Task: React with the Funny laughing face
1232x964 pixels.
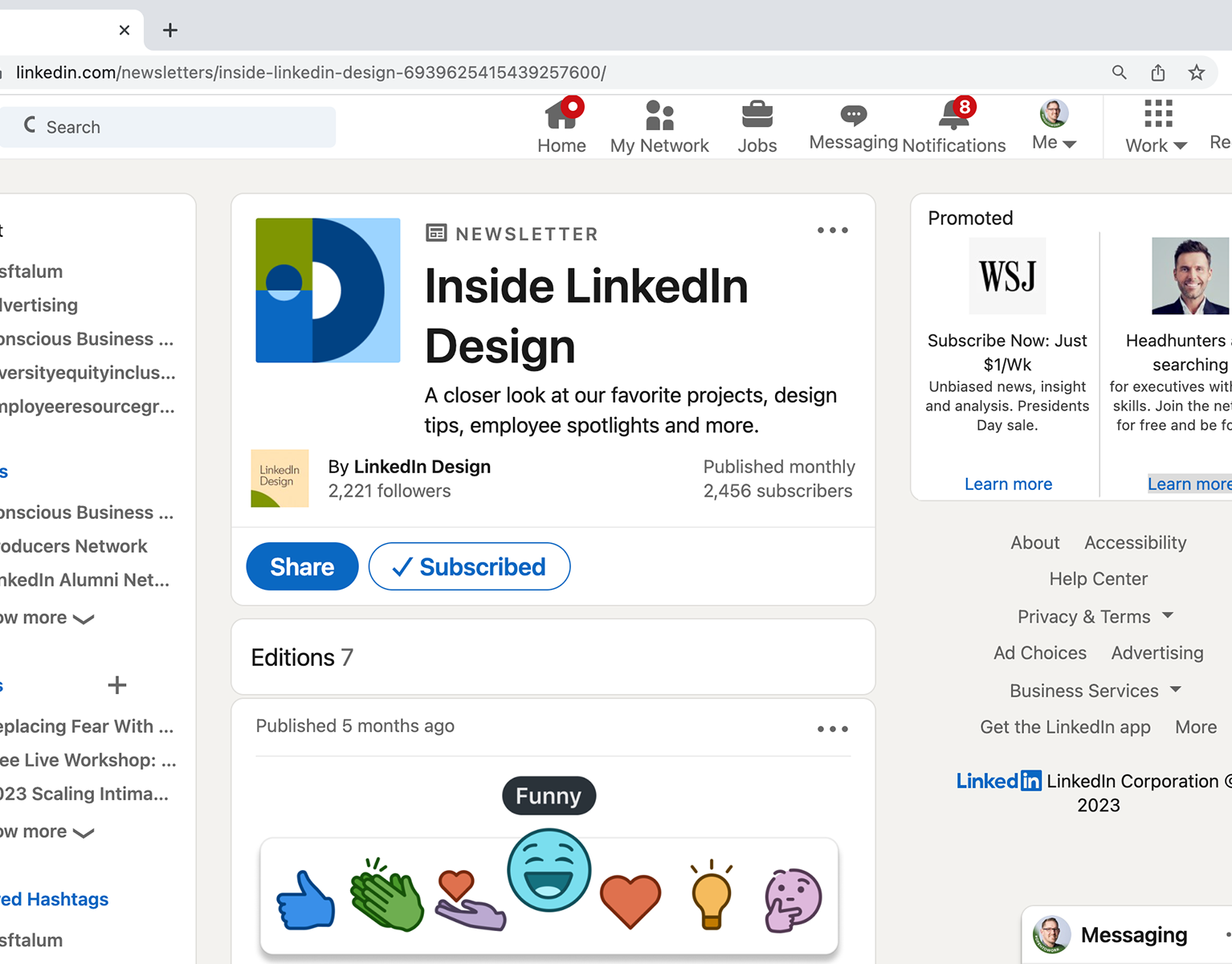Action: tap(549, 870)
